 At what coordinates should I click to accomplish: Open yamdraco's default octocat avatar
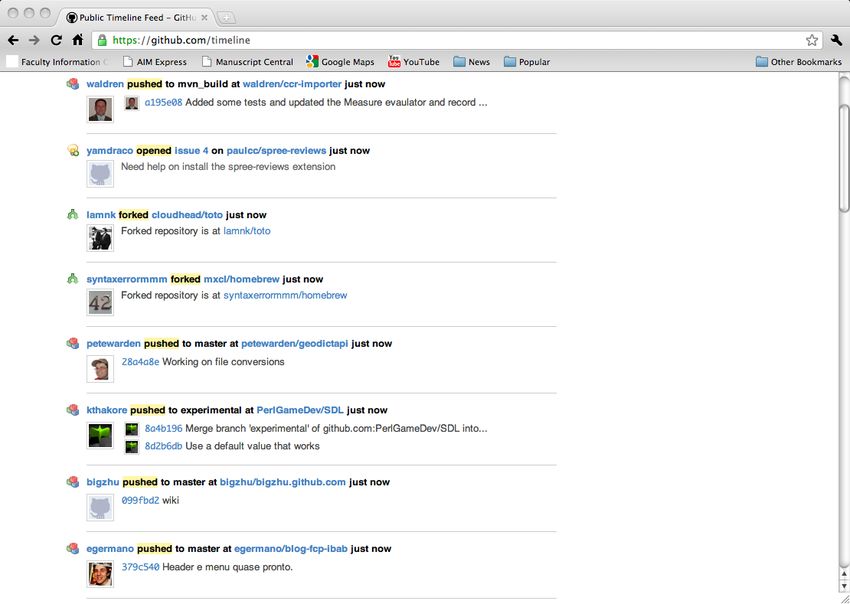100,174
